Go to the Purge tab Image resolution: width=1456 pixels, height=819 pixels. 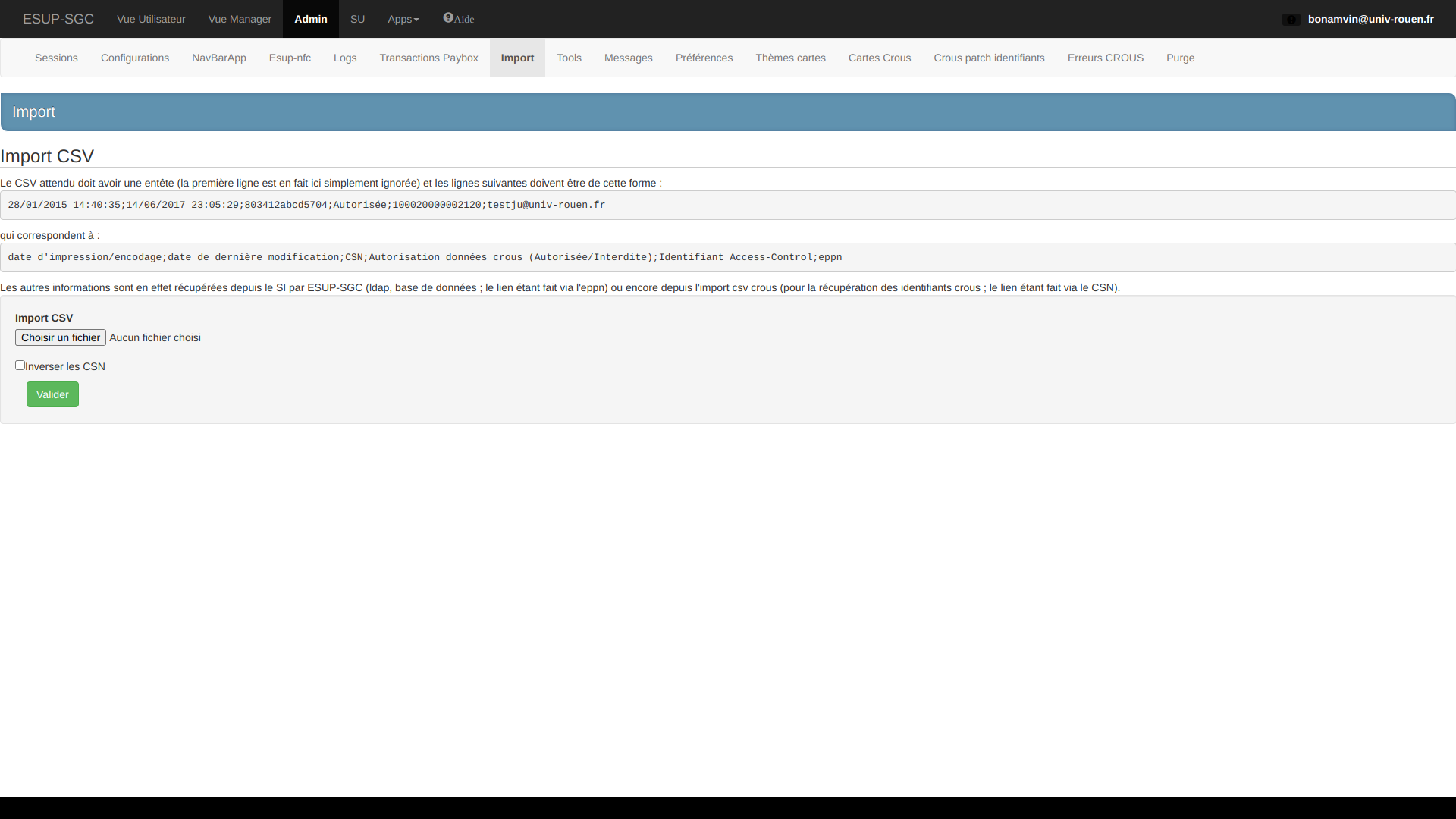pyautogui.click(x=1180, y=58)
